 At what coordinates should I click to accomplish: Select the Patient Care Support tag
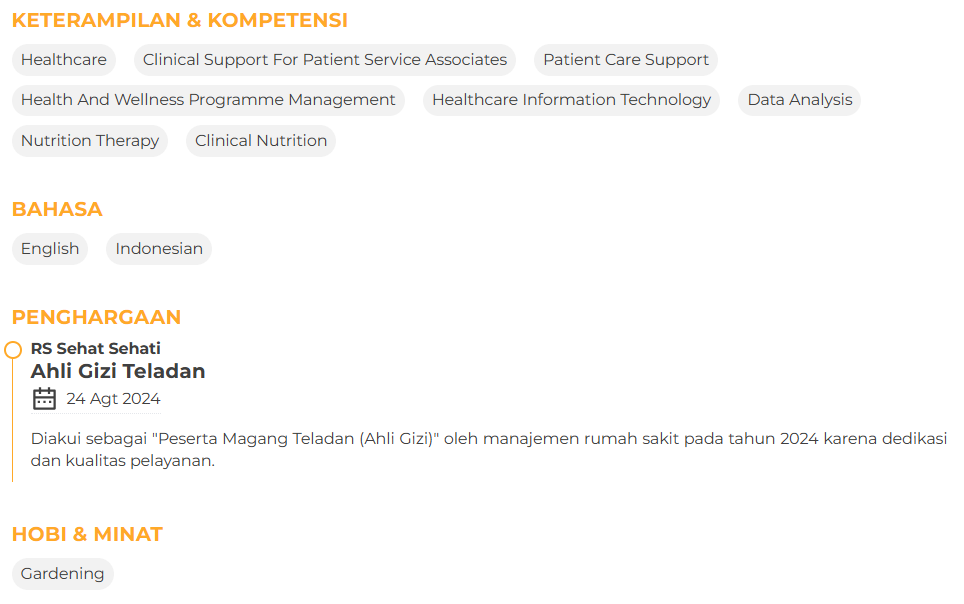tap(626, 60)
